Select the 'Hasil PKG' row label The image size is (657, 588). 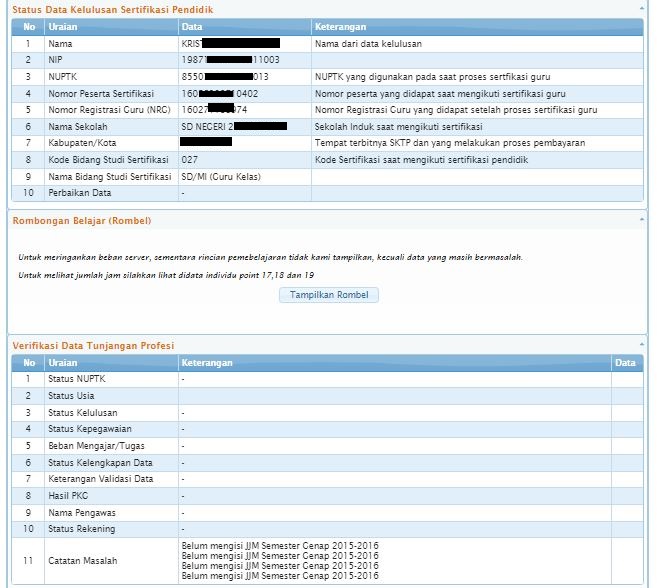click(68, 496)
